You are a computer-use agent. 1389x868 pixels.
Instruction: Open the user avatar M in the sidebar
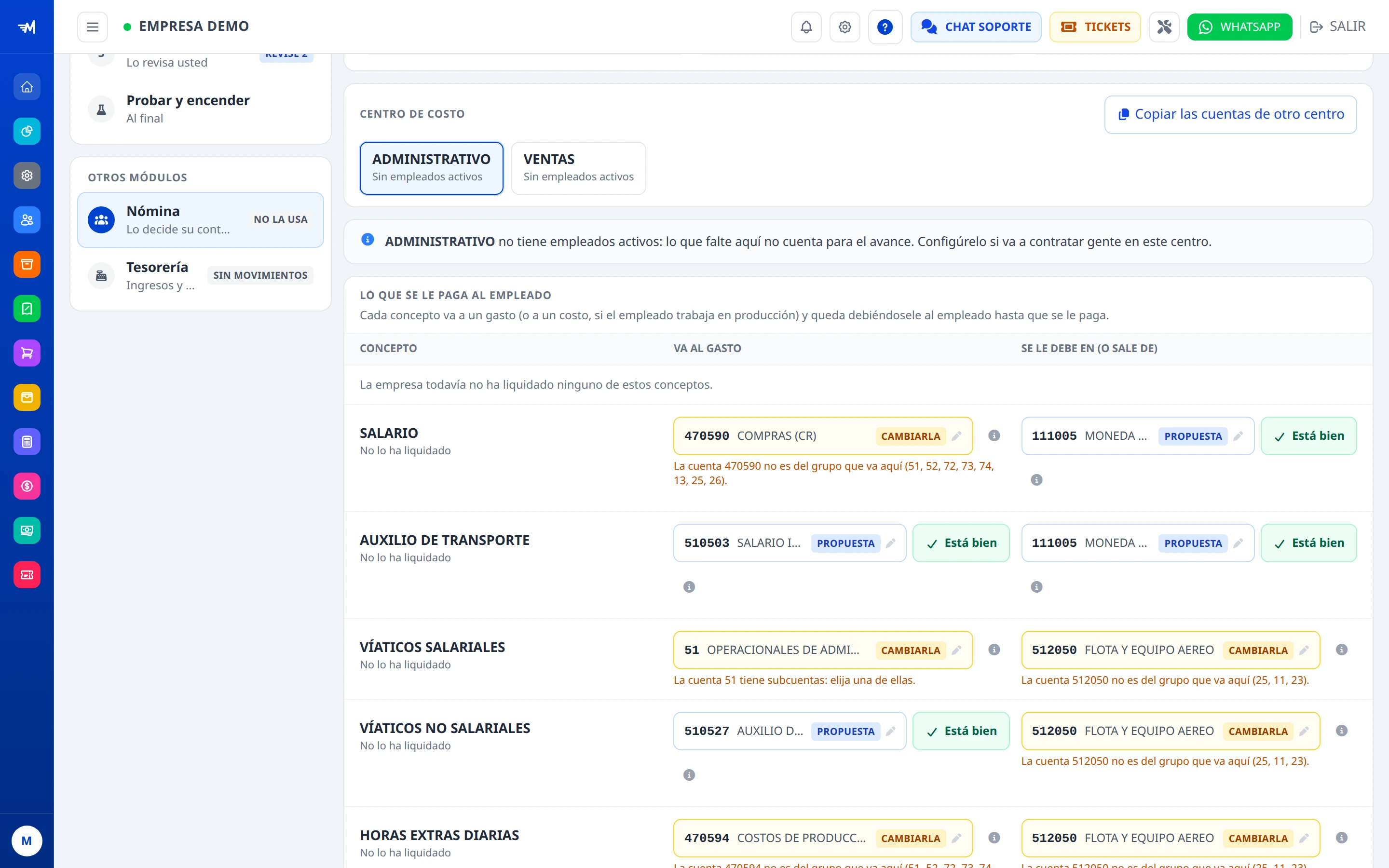pyautogui.click(x=27, y=841)
